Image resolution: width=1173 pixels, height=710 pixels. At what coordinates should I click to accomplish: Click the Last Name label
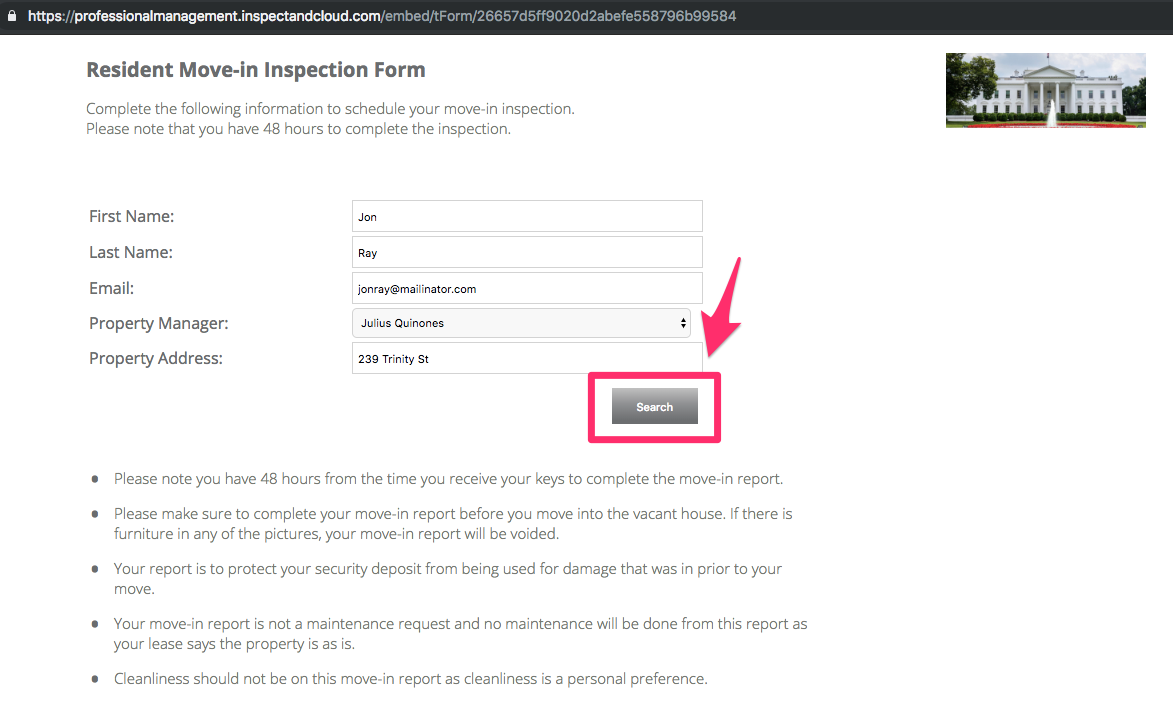coord(131,252)
